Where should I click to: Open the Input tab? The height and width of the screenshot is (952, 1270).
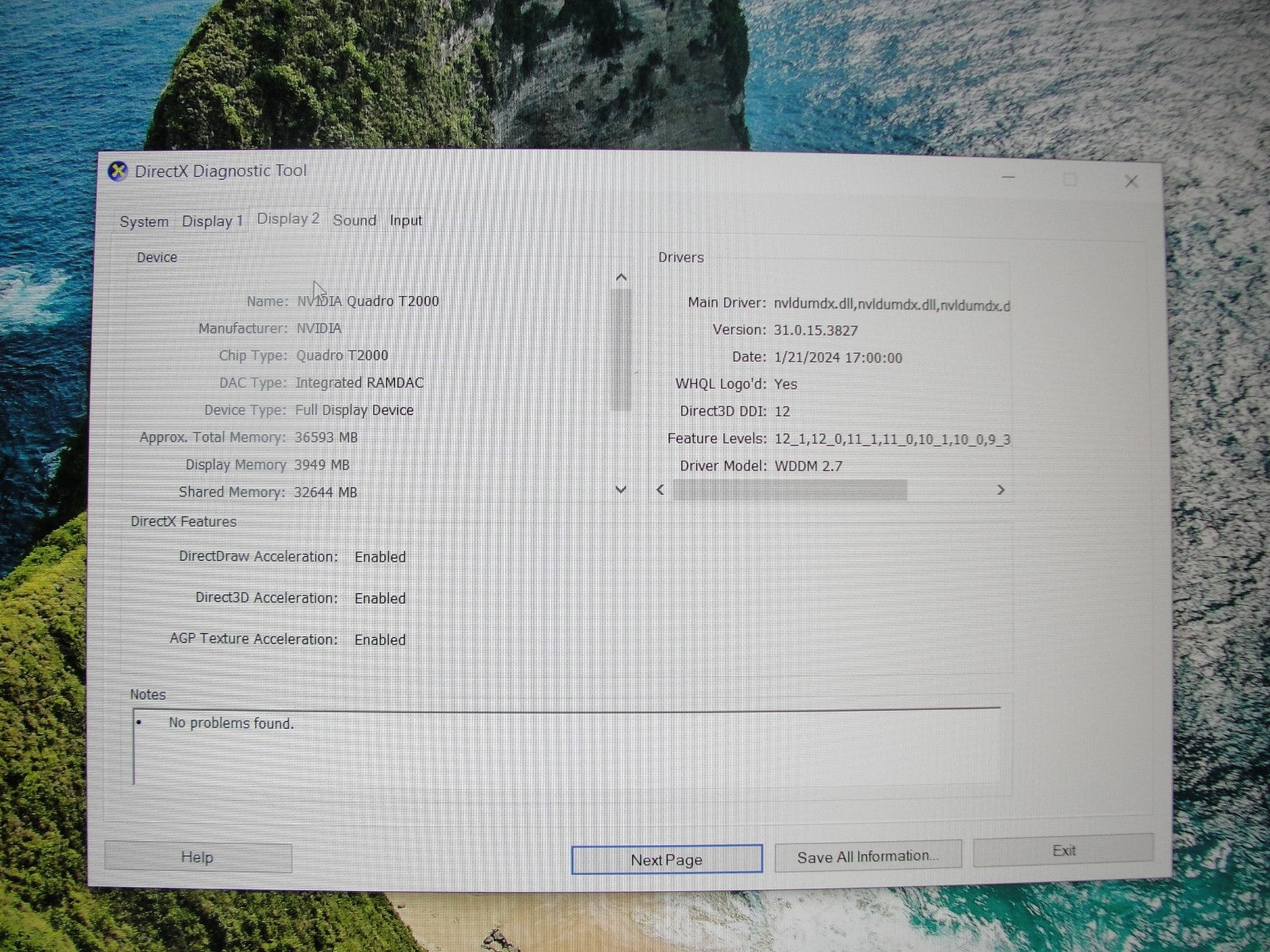click(x=406, y=221)
